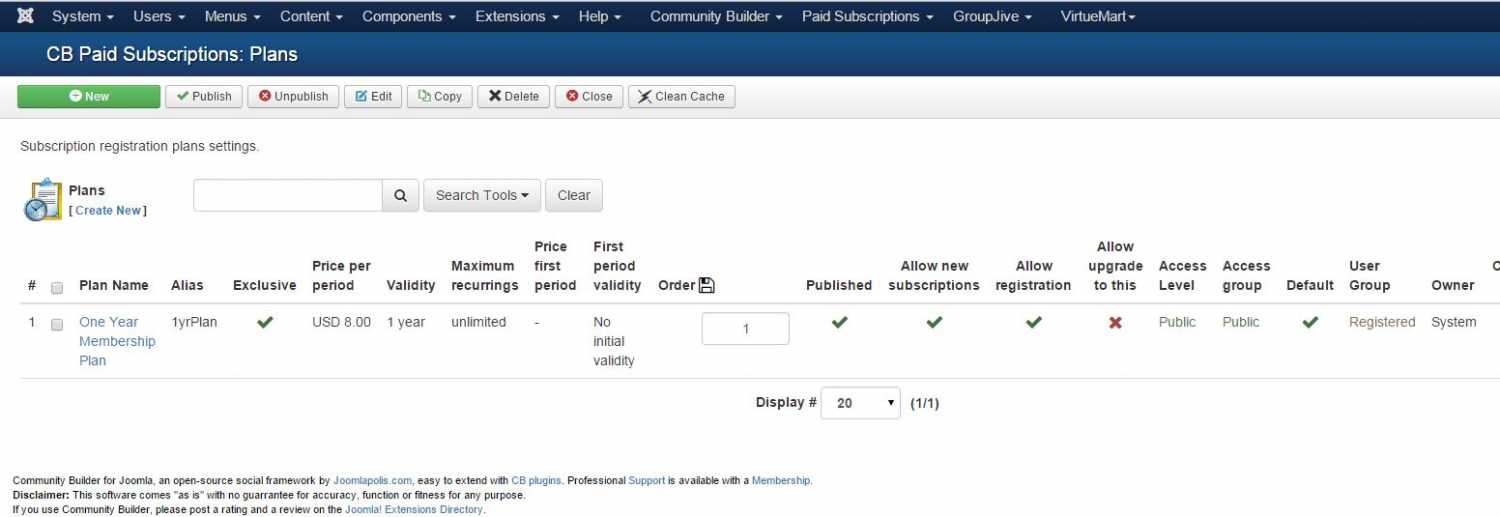Viewport: 1500px width, 517px height.
Task: Click the Public access group link
Action: [x=1241, y=322]
